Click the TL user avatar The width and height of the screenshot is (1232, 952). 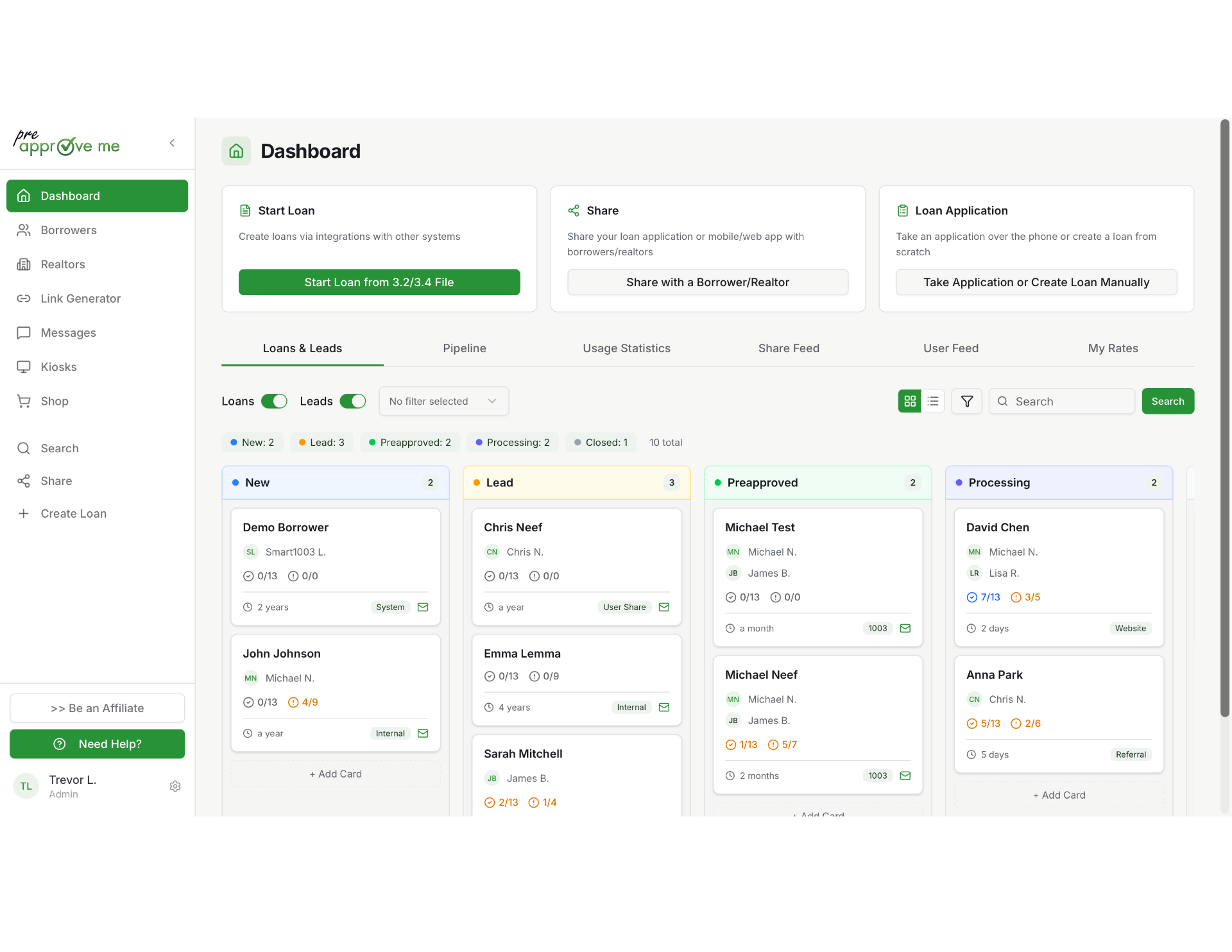coord(26,786)
